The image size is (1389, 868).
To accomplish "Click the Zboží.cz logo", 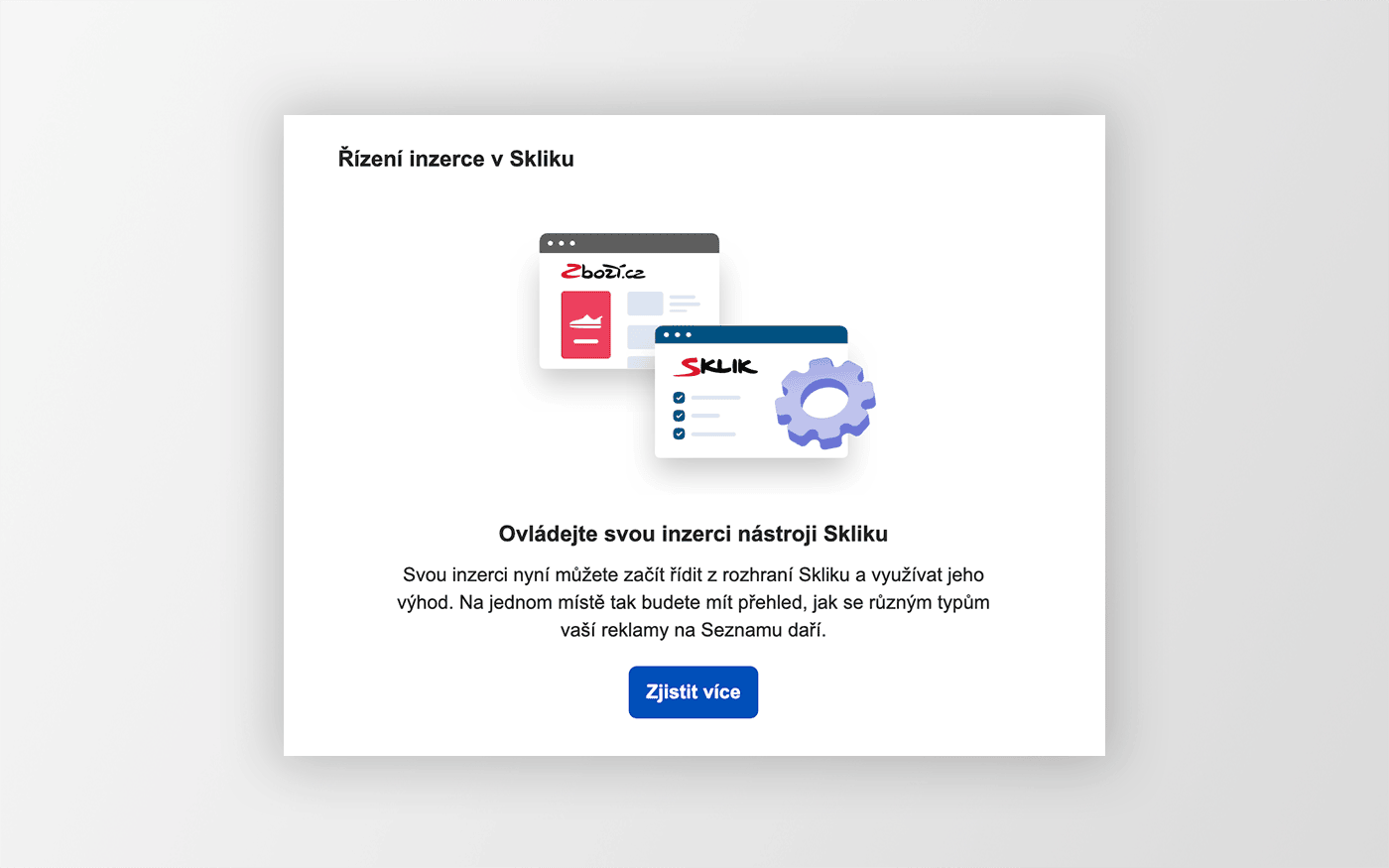I will coord(603,271).
